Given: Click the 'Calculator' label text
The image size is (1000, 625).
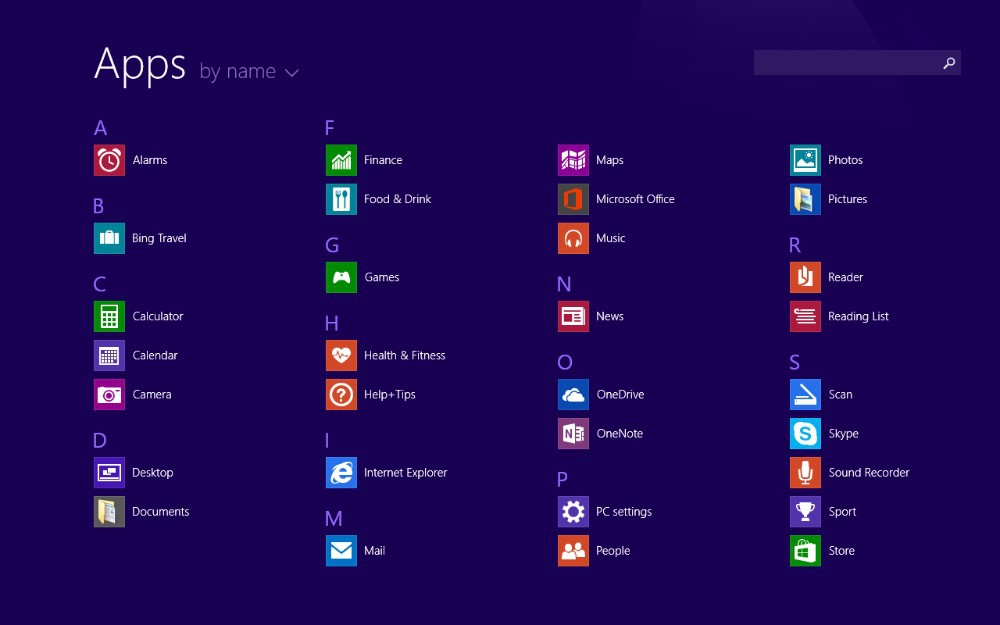Looking at the screenshot, I should [x=158, y=316].
